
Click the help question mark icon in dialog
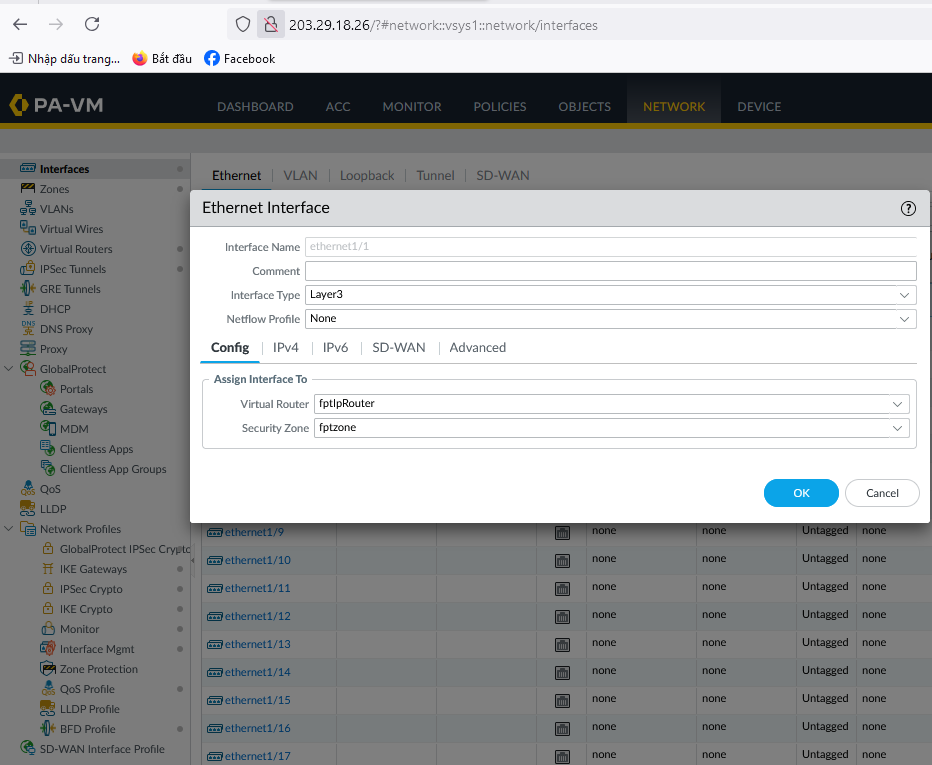tap(908, 208)
